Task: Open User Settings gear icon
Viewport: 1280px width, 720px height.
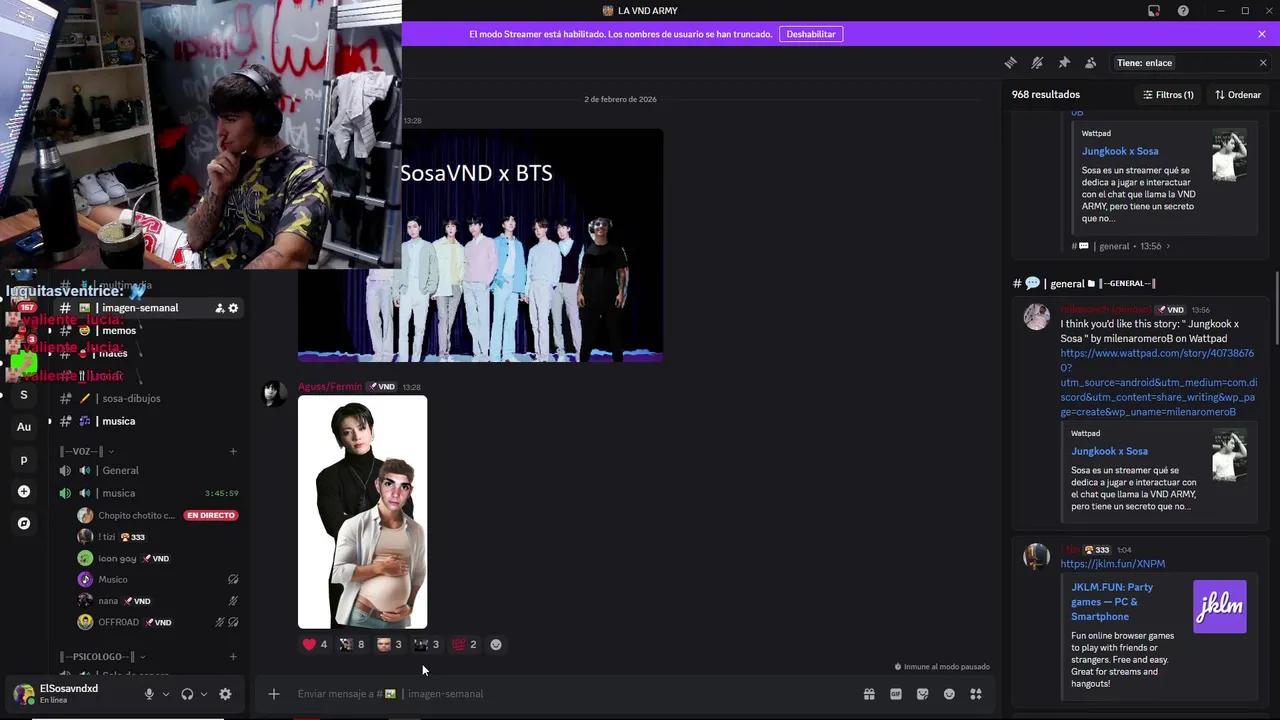Action: pos(225,694)
